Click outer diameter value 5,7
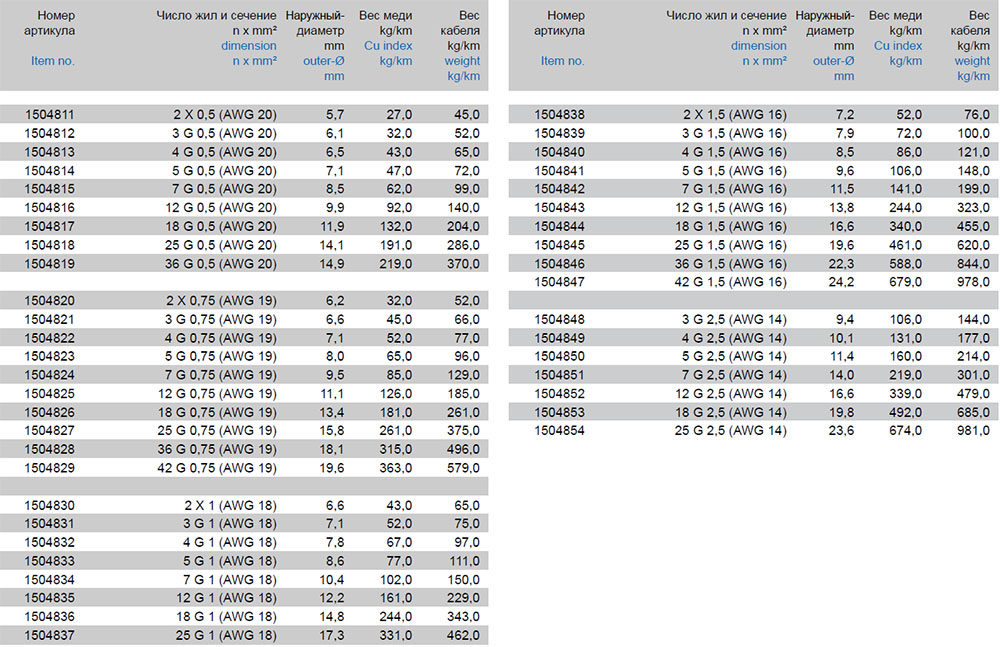The image size is (1000, 647). click(335, 115)
